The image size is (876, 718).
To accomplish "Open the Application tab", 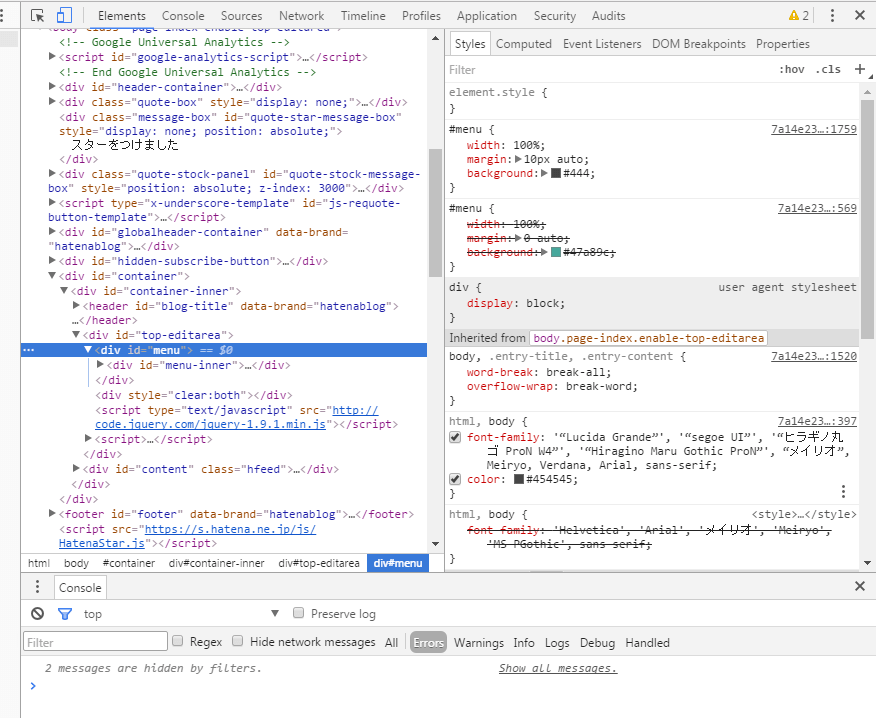I will pos(487,16).
